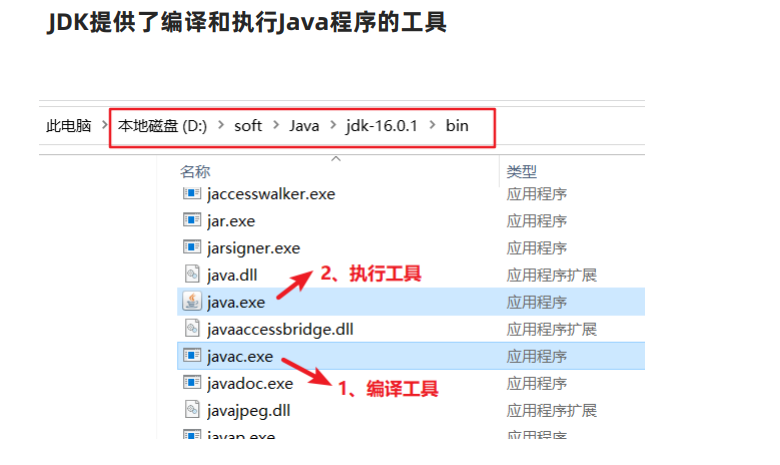Viewport: 780px width, 465px height.
Task: Click the bin breadcrumb segment
Action: pos(457,126)
